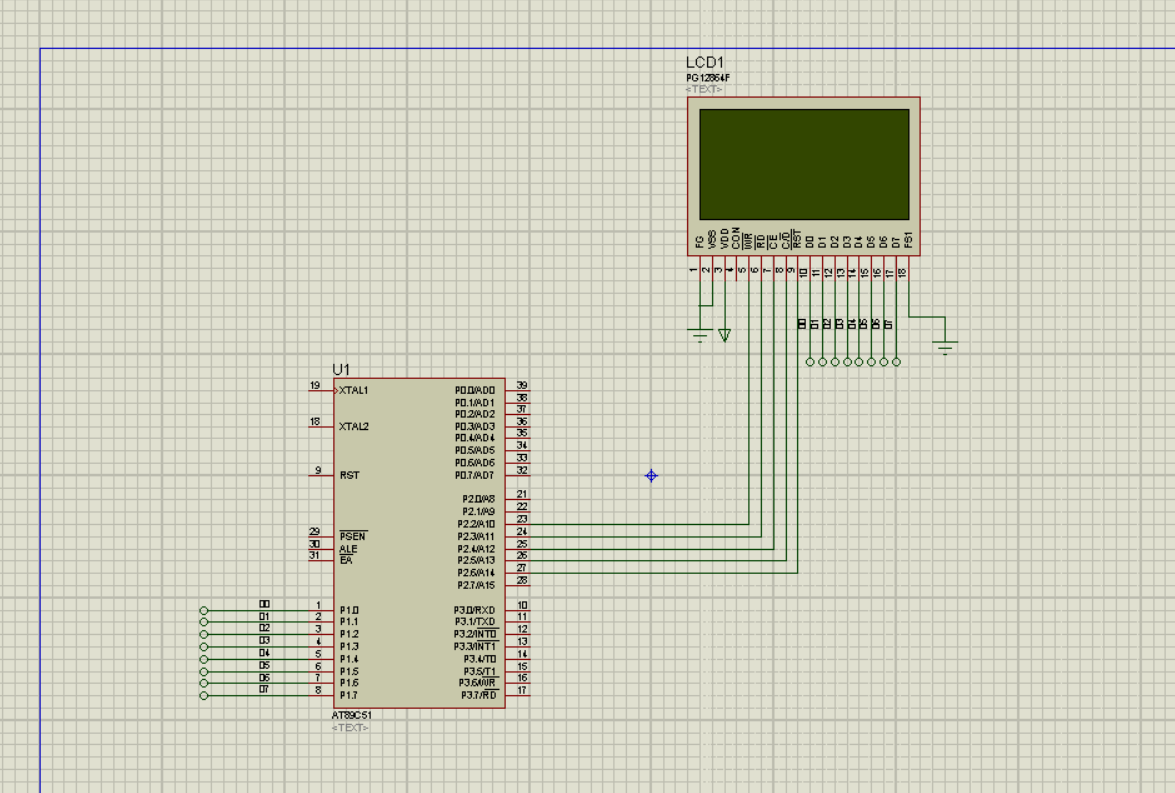Click the FS1 pin label on LCD1

coord(908,240)
